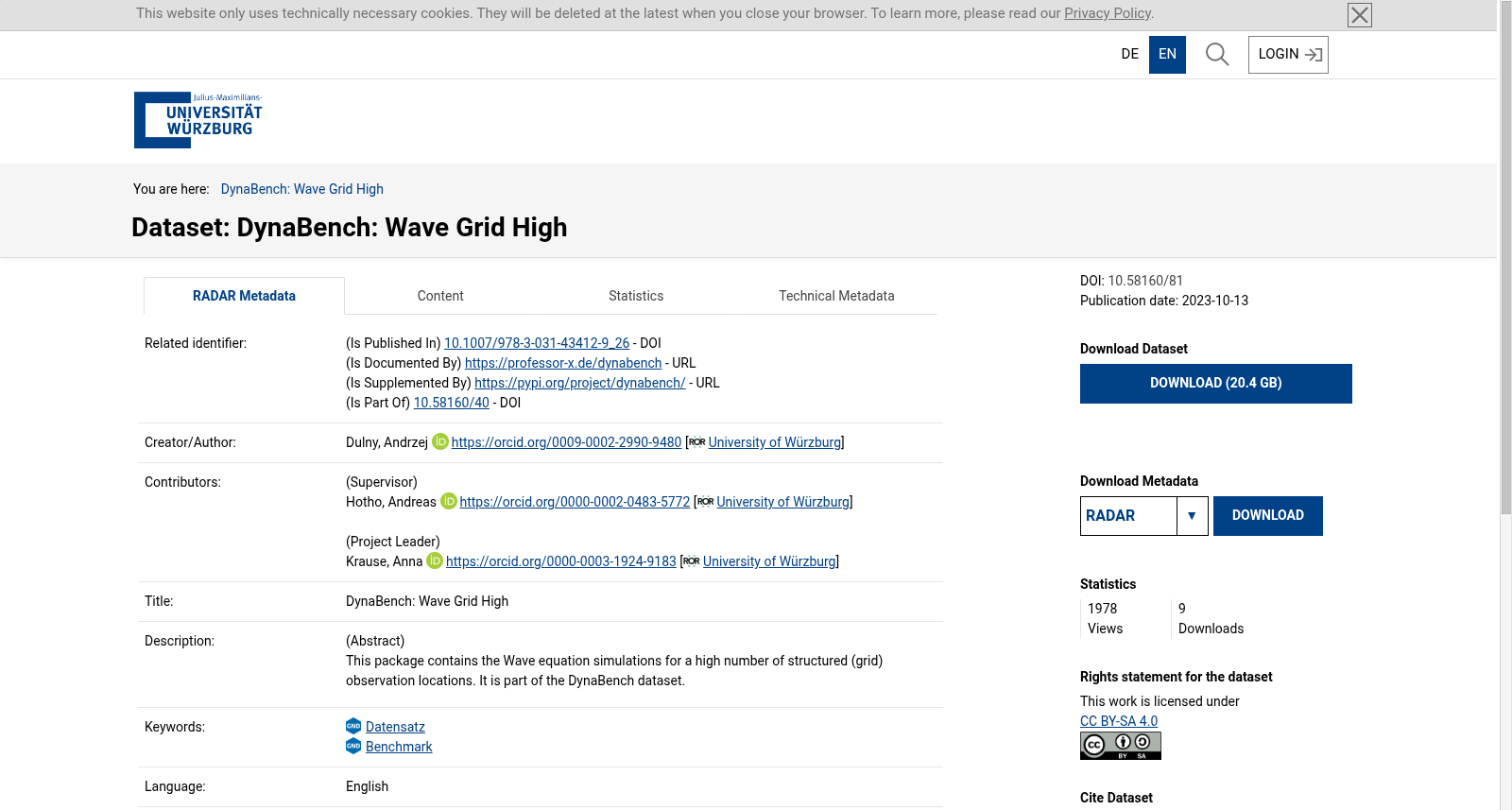This screenshot has width=1512, height=810.
Task: Click the metadata DOWNLOAD button
Action: click(x=1268, y=516)
